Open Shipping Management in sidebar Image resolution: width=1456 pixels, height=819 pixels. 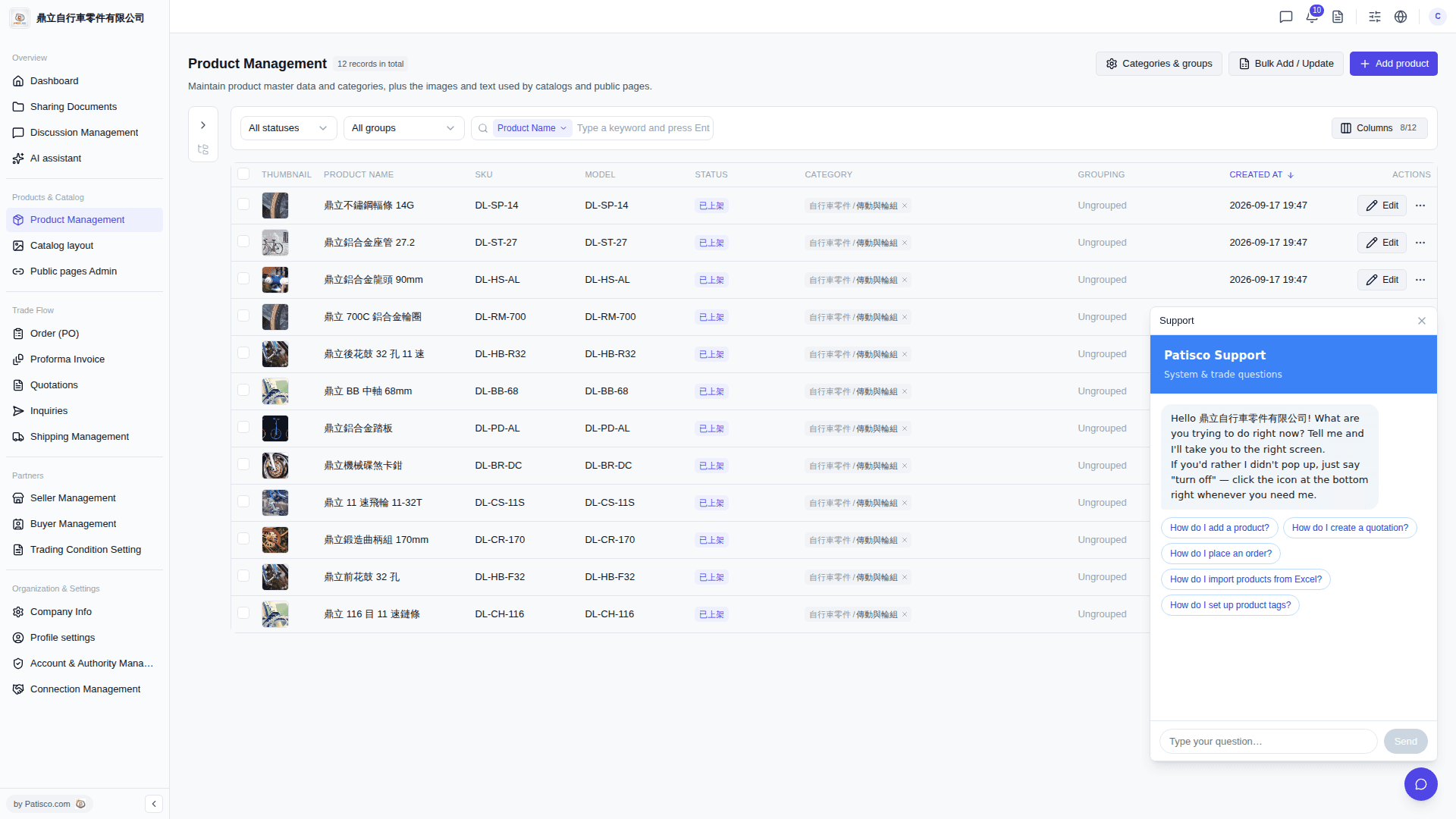click(84, 437)
